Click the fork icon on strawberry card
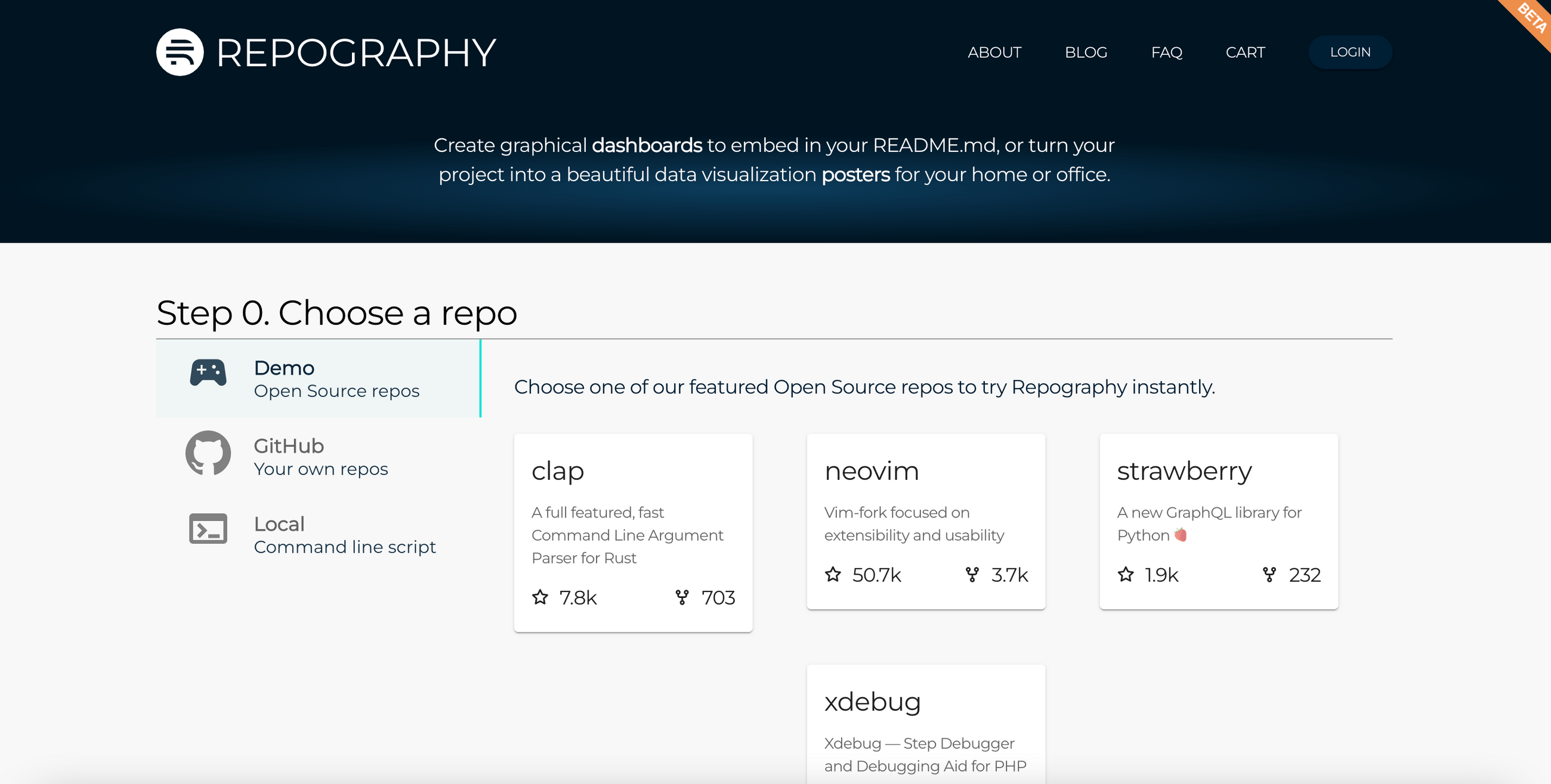Image resolution: width=1551 pixels, height=784 pixels. pyautogui.click(x=1269, y=575)
